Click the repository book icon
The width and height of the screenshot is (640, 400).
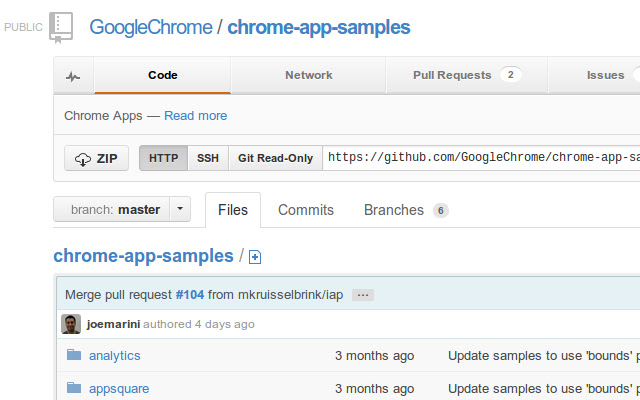(61, 27)
